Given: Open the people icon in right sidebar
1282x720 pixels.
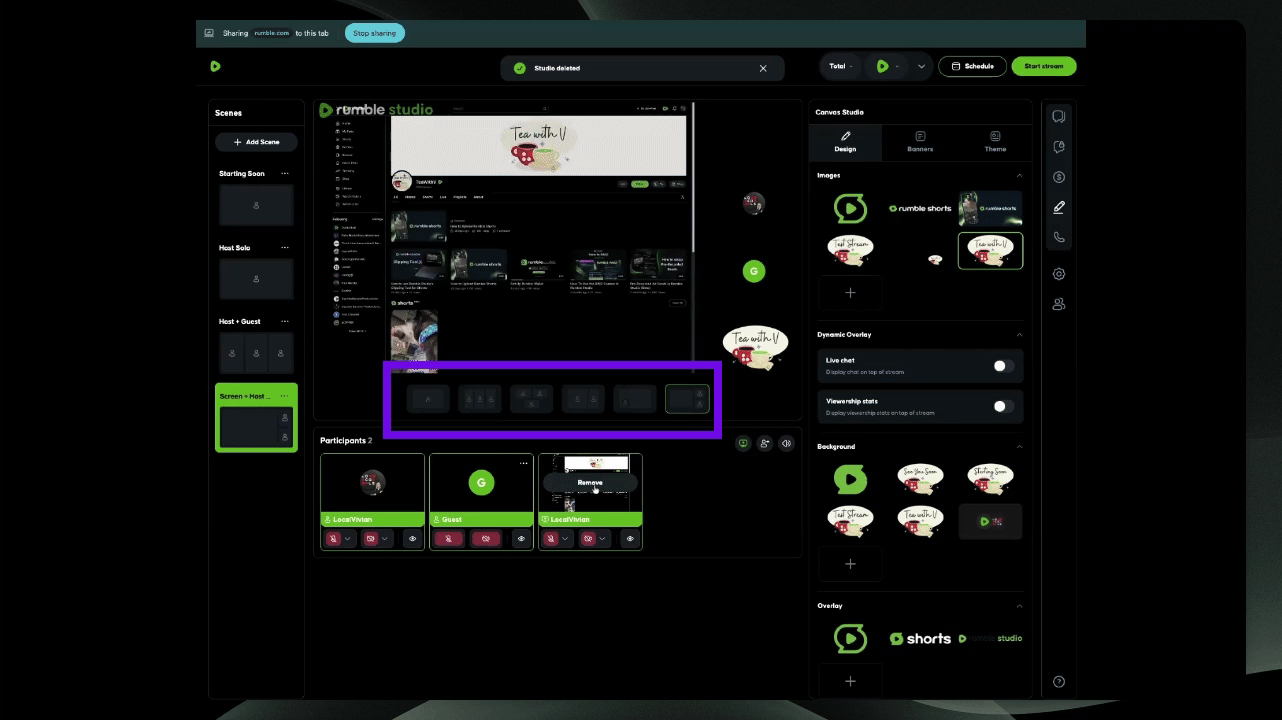Looking at the screenshot, I should click(x=1059, y=304).
